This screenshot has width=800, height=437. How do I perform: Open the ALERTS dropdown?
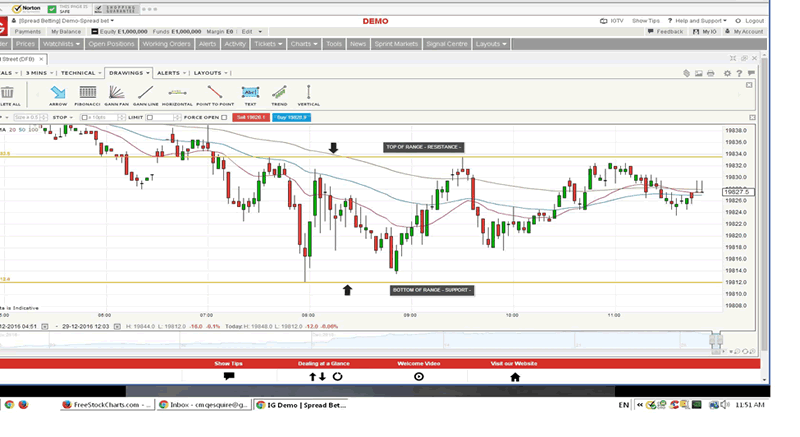pos(171,73)
